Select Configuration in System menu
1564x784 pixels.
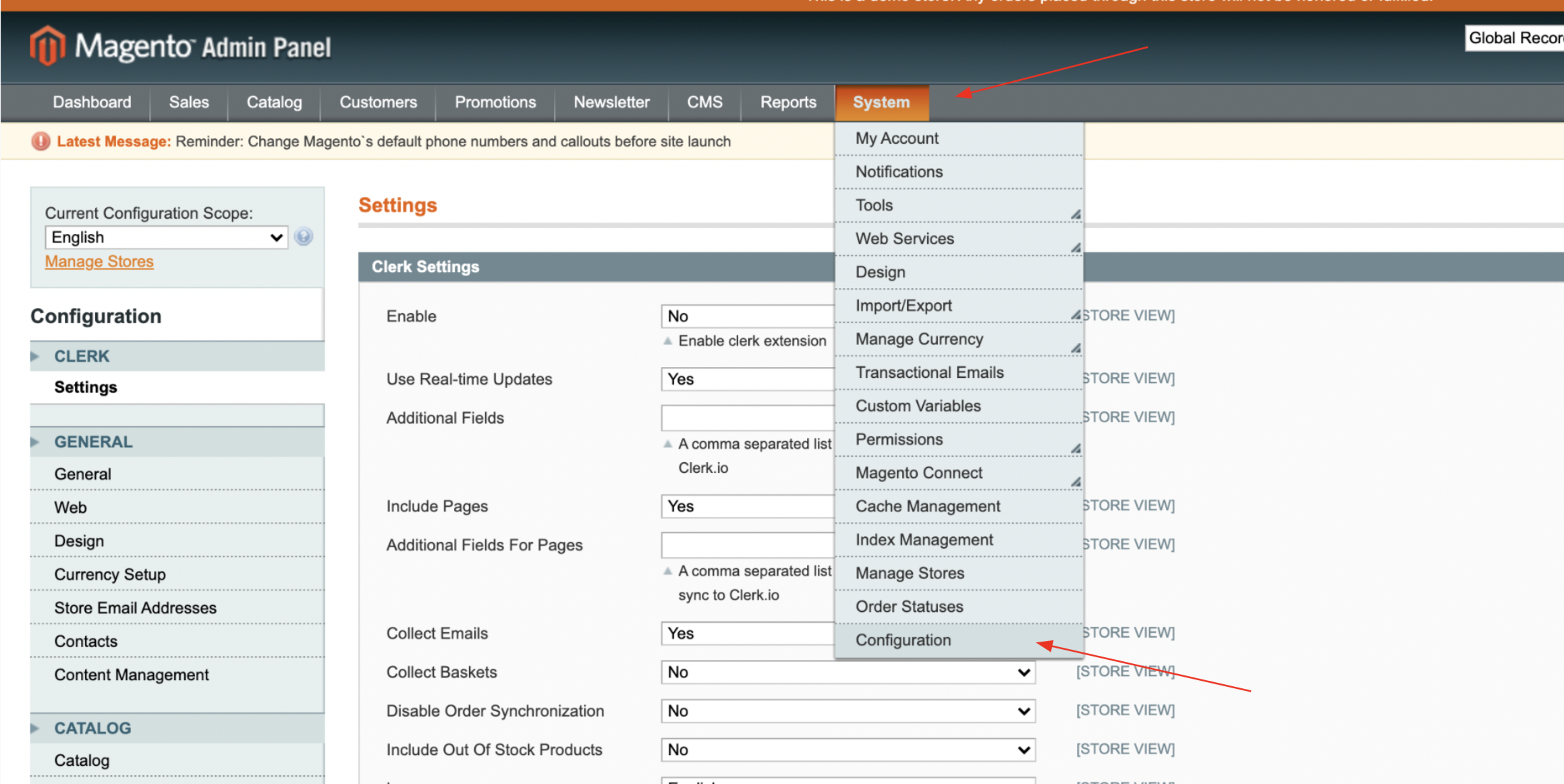click(x=903, y=640)
